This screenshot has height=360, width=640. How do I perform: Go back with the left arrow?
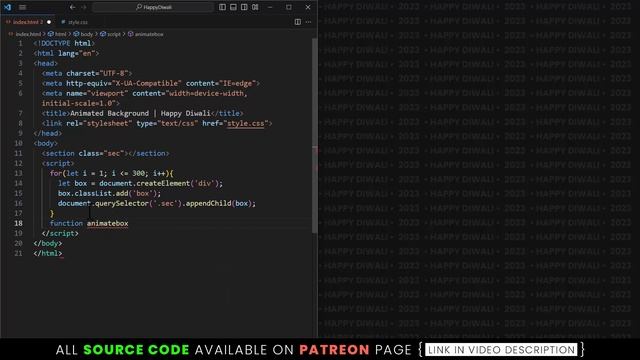tap(72, 7)
